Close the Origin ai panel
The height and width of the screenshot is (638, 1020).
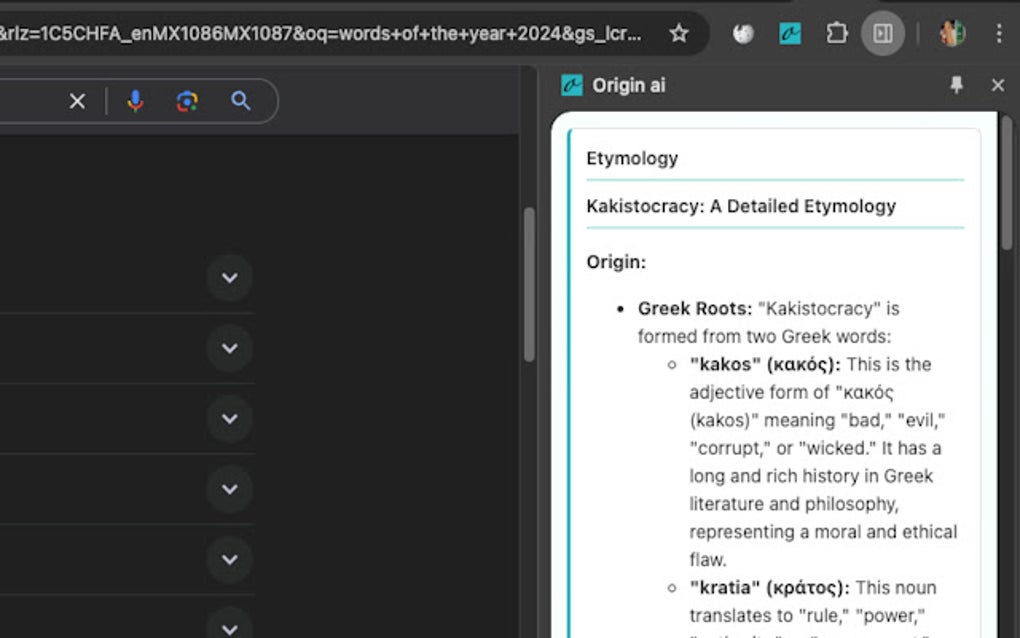point(997,85)
